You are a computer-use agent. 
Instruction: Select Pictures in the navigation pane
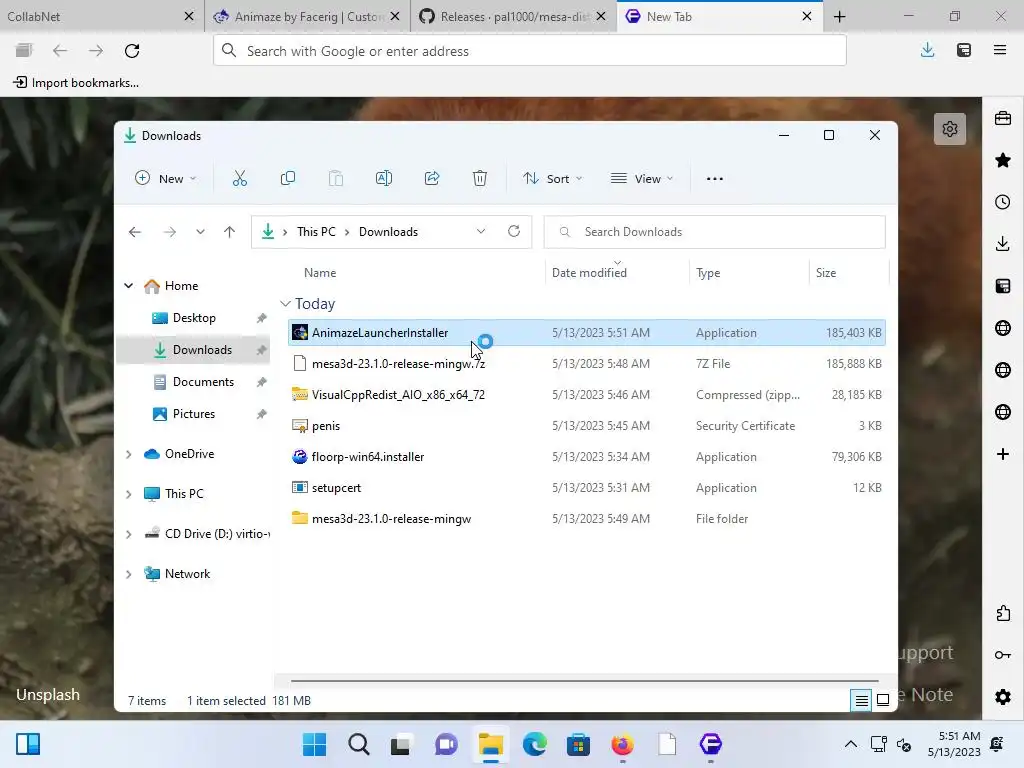tap(193, 413)
